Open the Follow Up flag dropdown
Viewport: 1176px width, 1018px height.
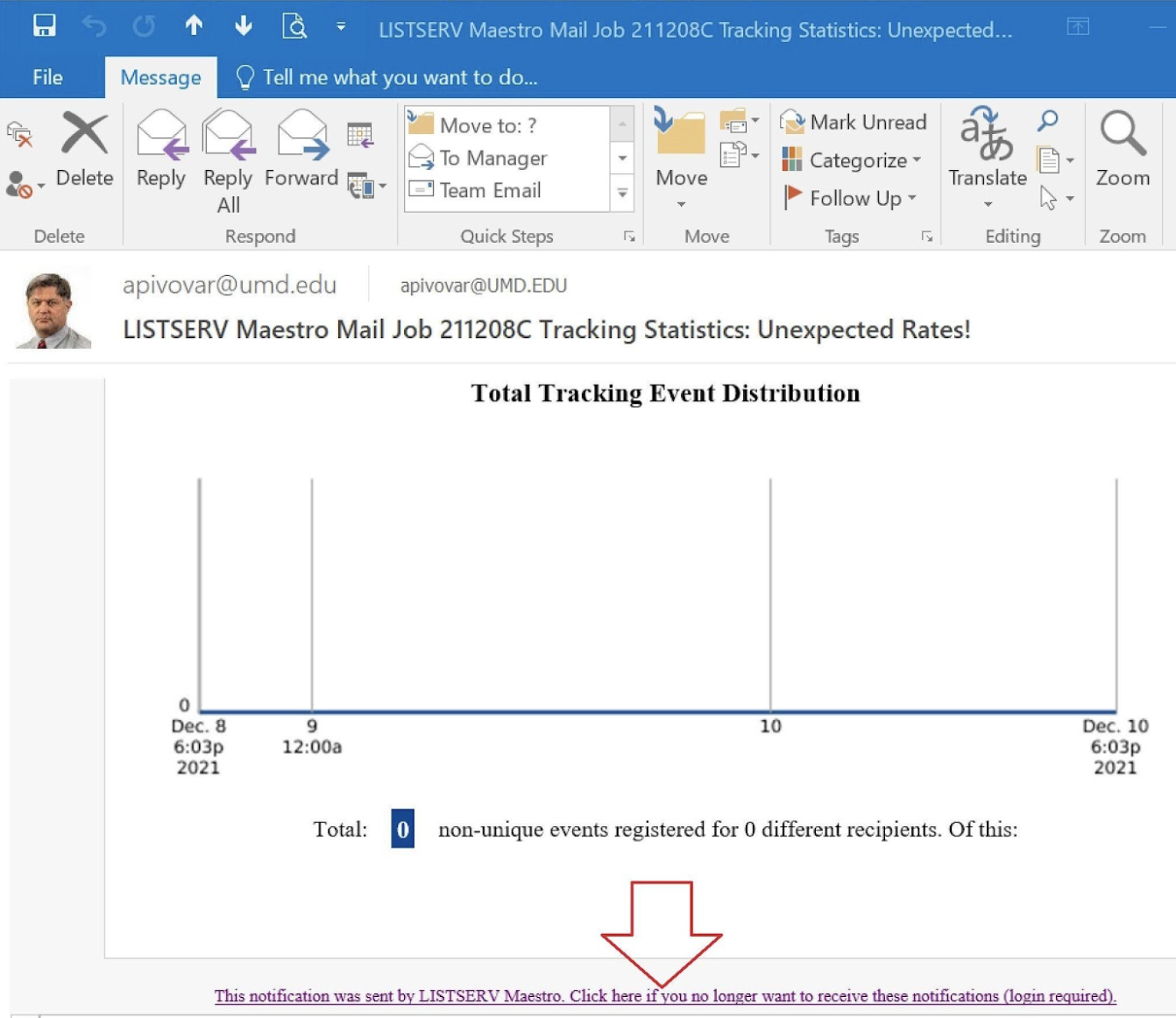(850, 198)
